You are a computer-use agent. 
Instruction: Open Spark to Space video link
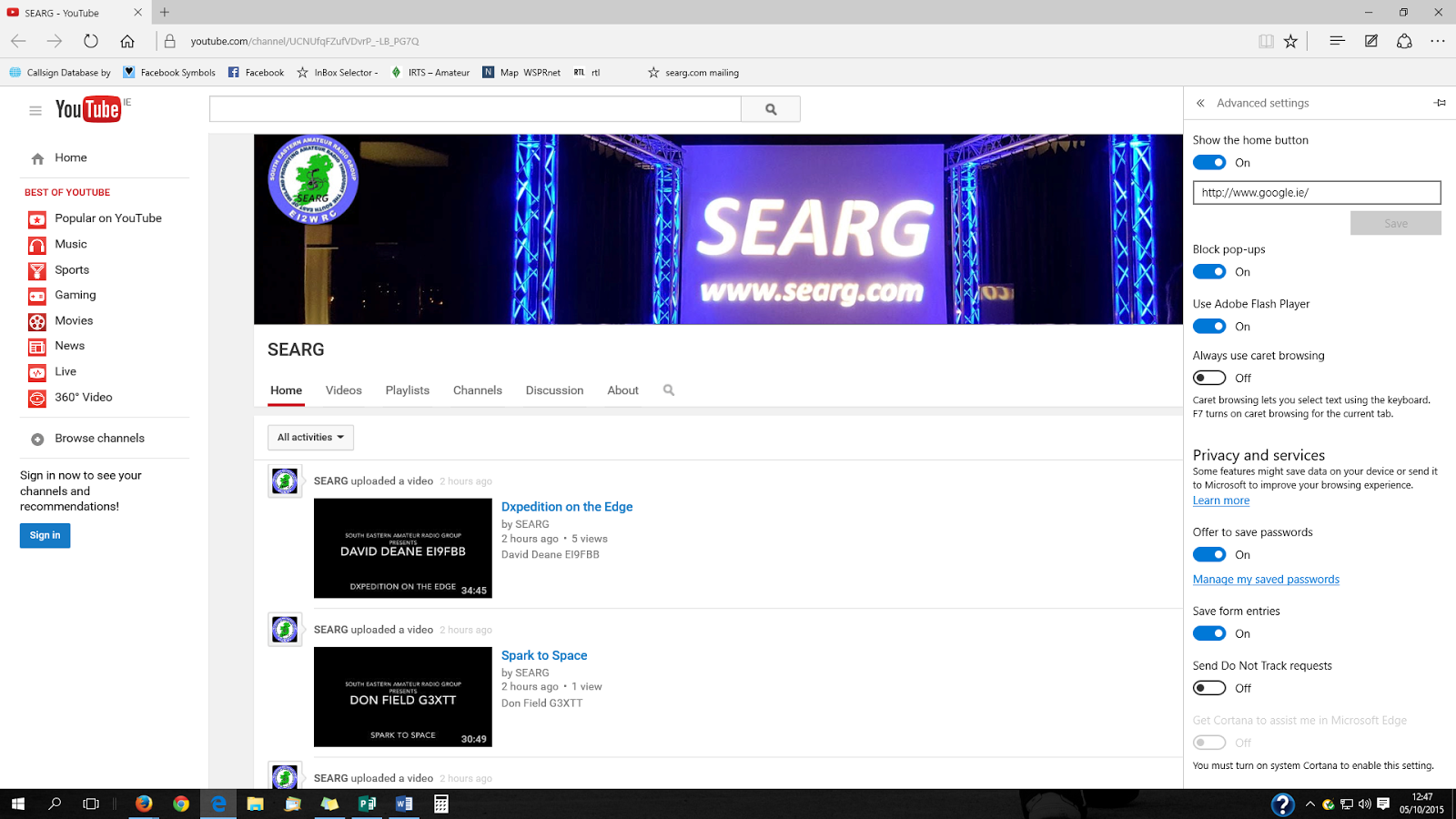(544, 655)
